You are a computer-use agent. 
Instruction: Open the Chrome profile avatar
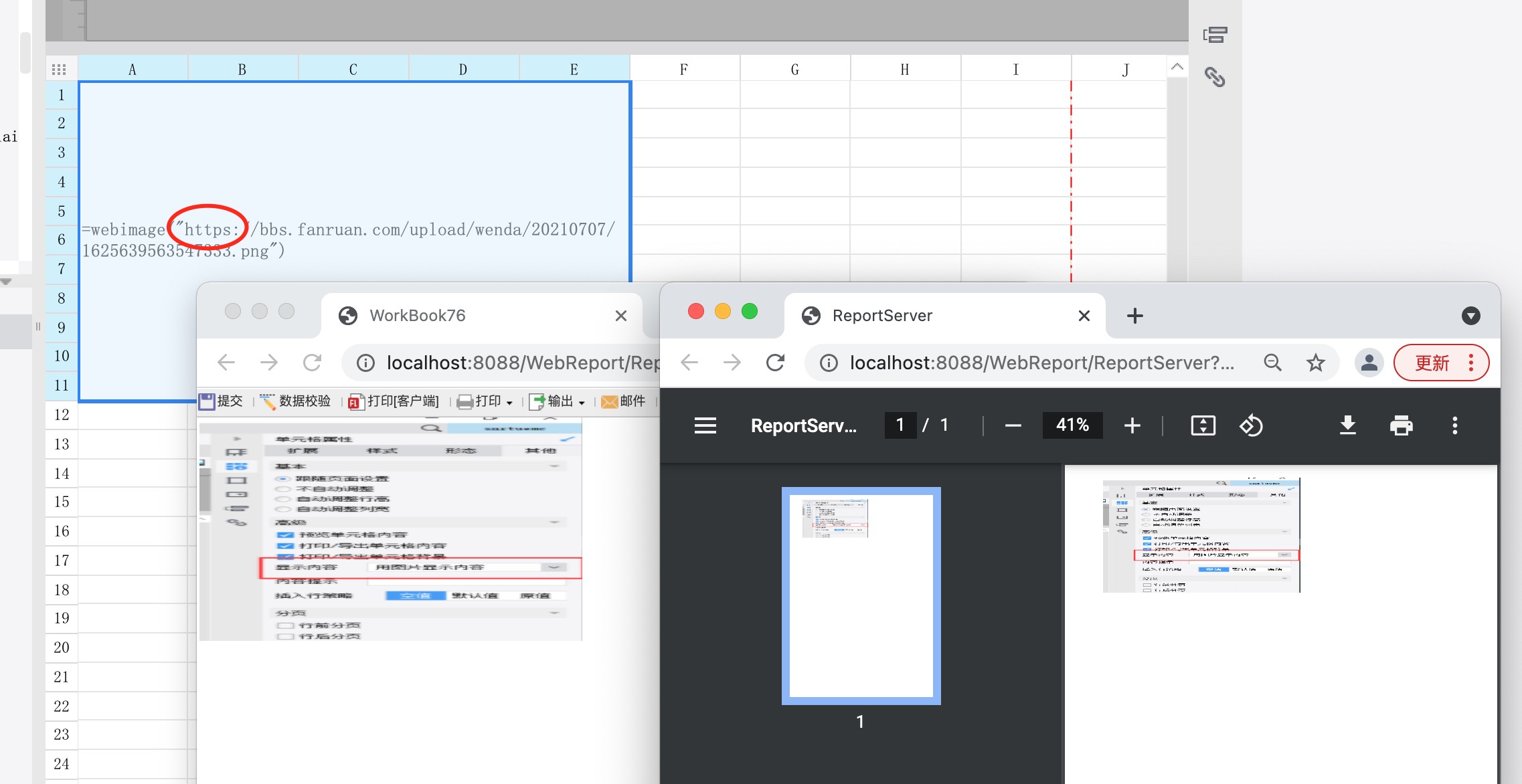pyautogui.click(x=1369, y=363)
